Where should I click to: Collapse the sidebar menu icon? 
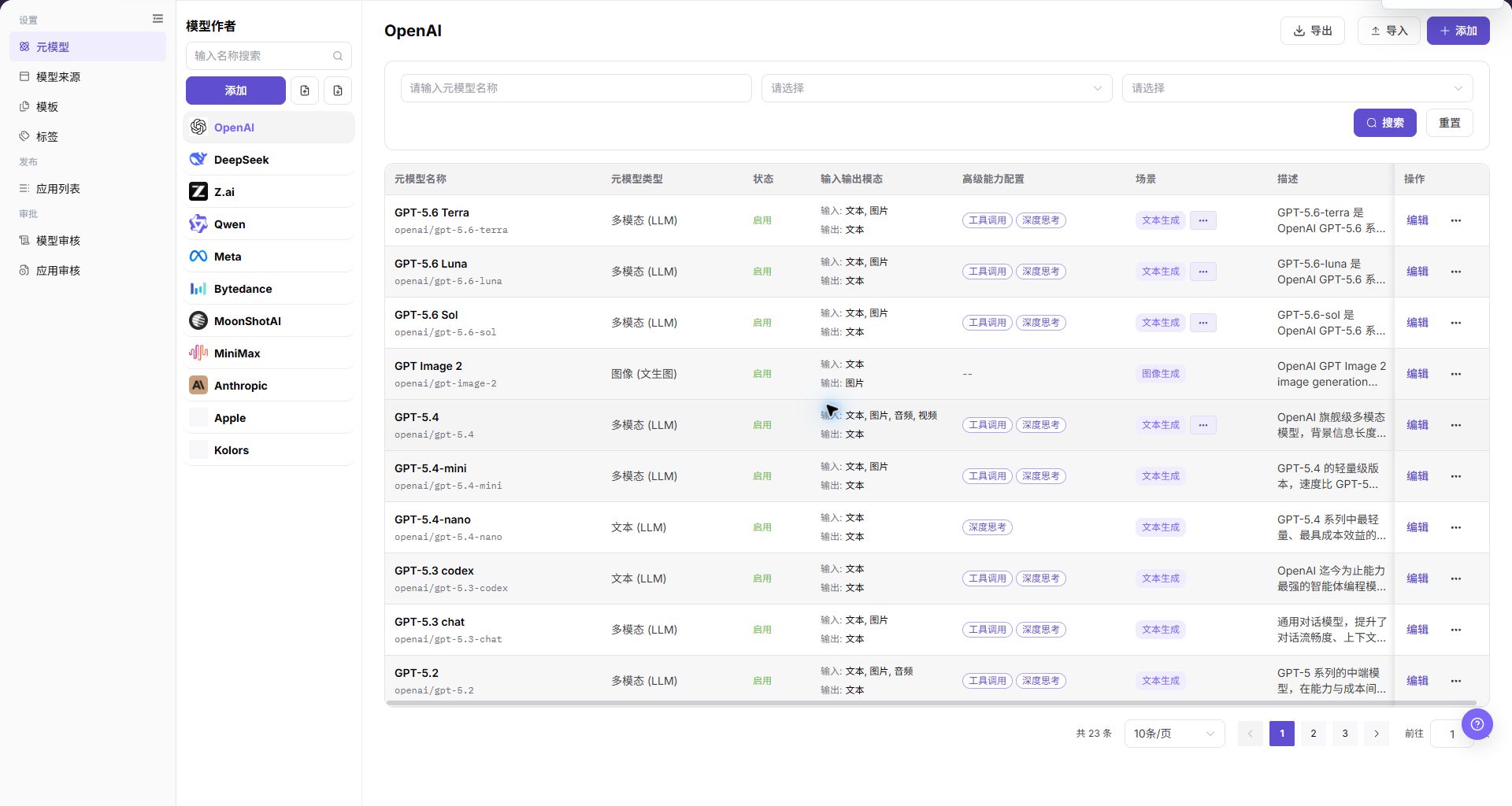[157, 19]
